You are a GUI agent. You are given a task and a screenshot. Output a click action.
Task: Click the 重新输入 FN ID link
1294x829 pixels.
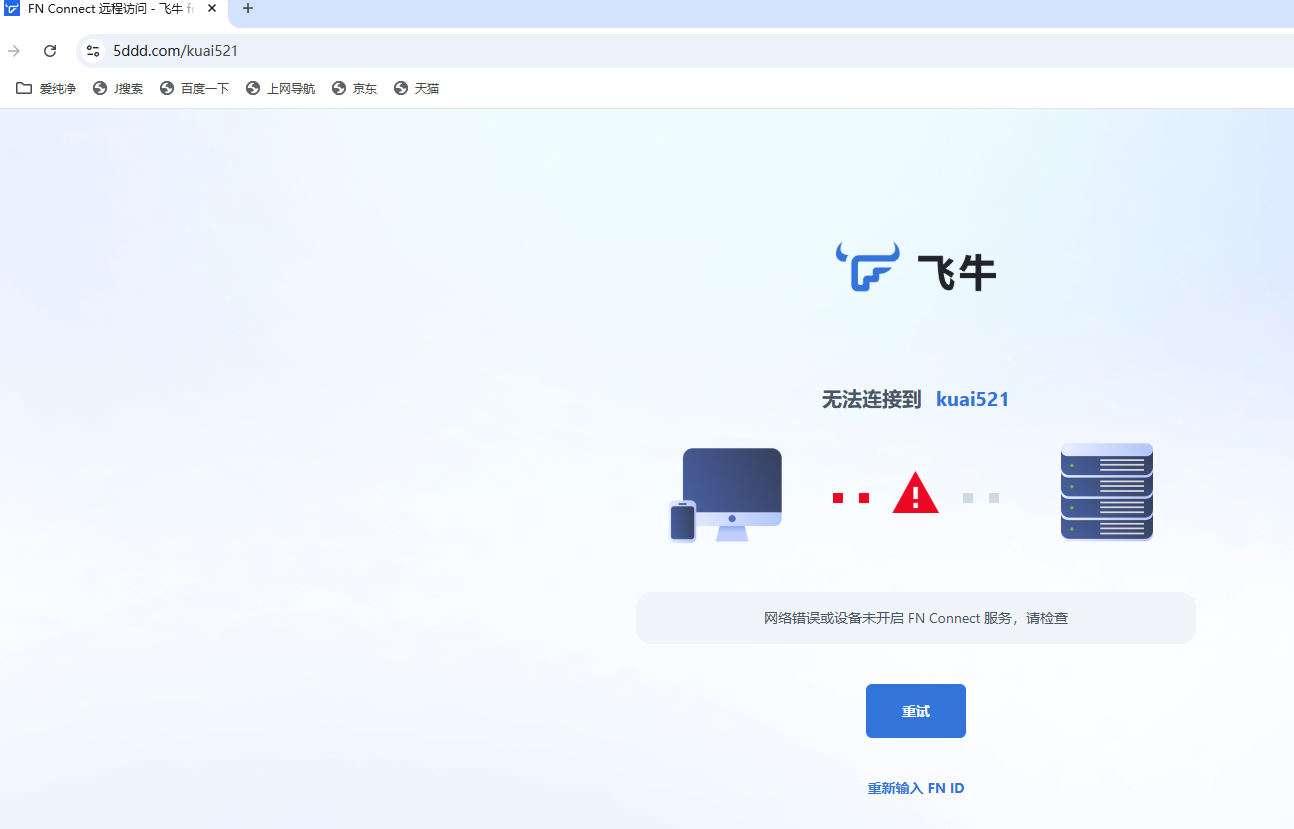tap(916, 788)
